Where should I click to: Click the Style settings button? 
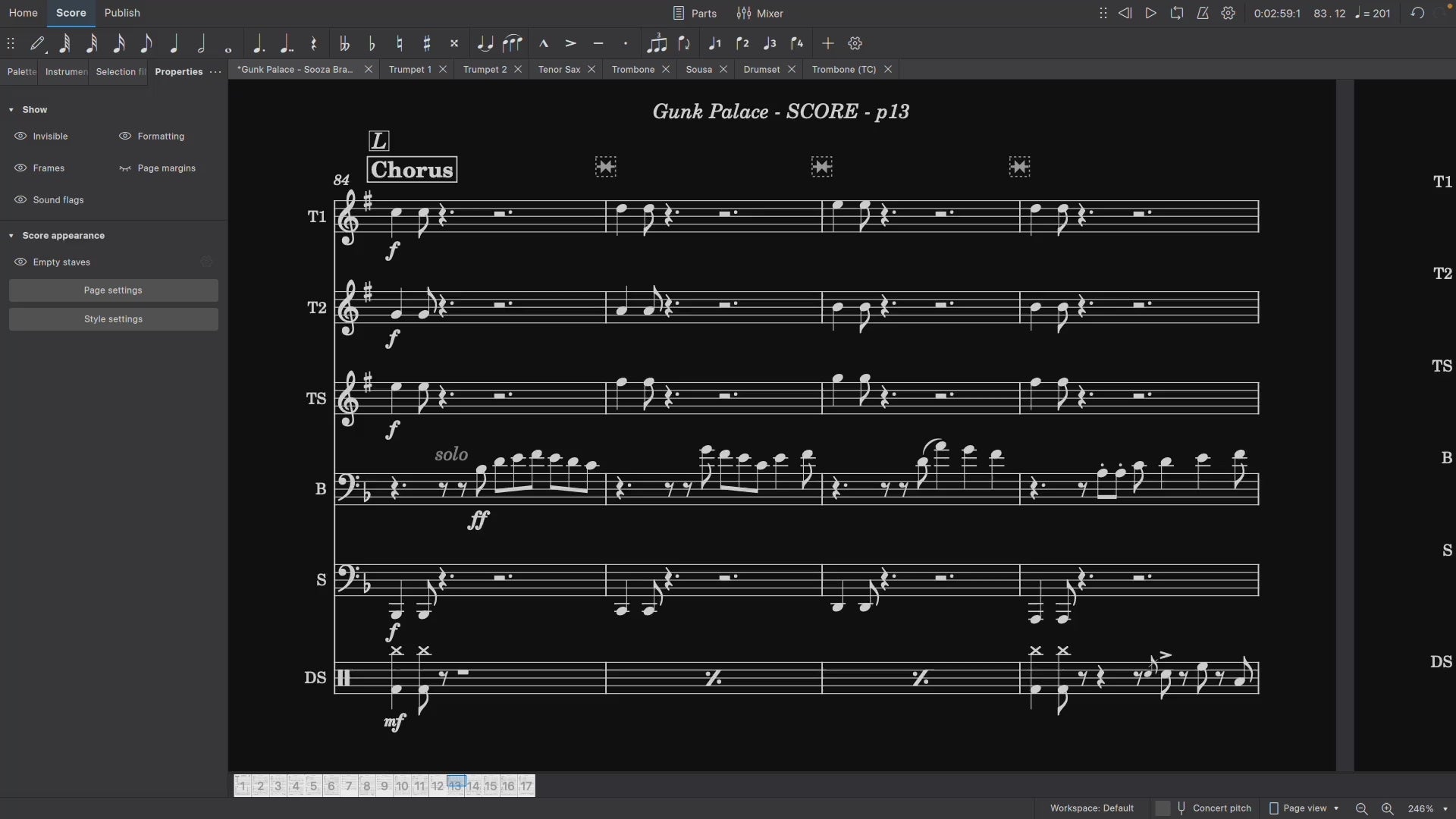tap(114, 319)
